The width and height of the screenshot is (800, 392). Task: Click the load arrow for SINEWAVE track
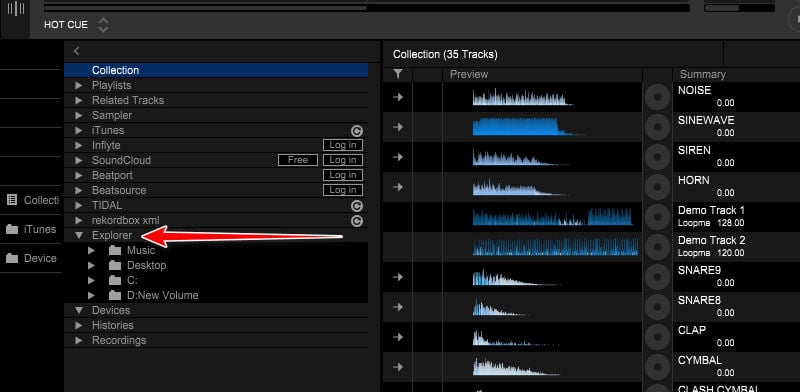pyautogui.click(x=398, y=127)
